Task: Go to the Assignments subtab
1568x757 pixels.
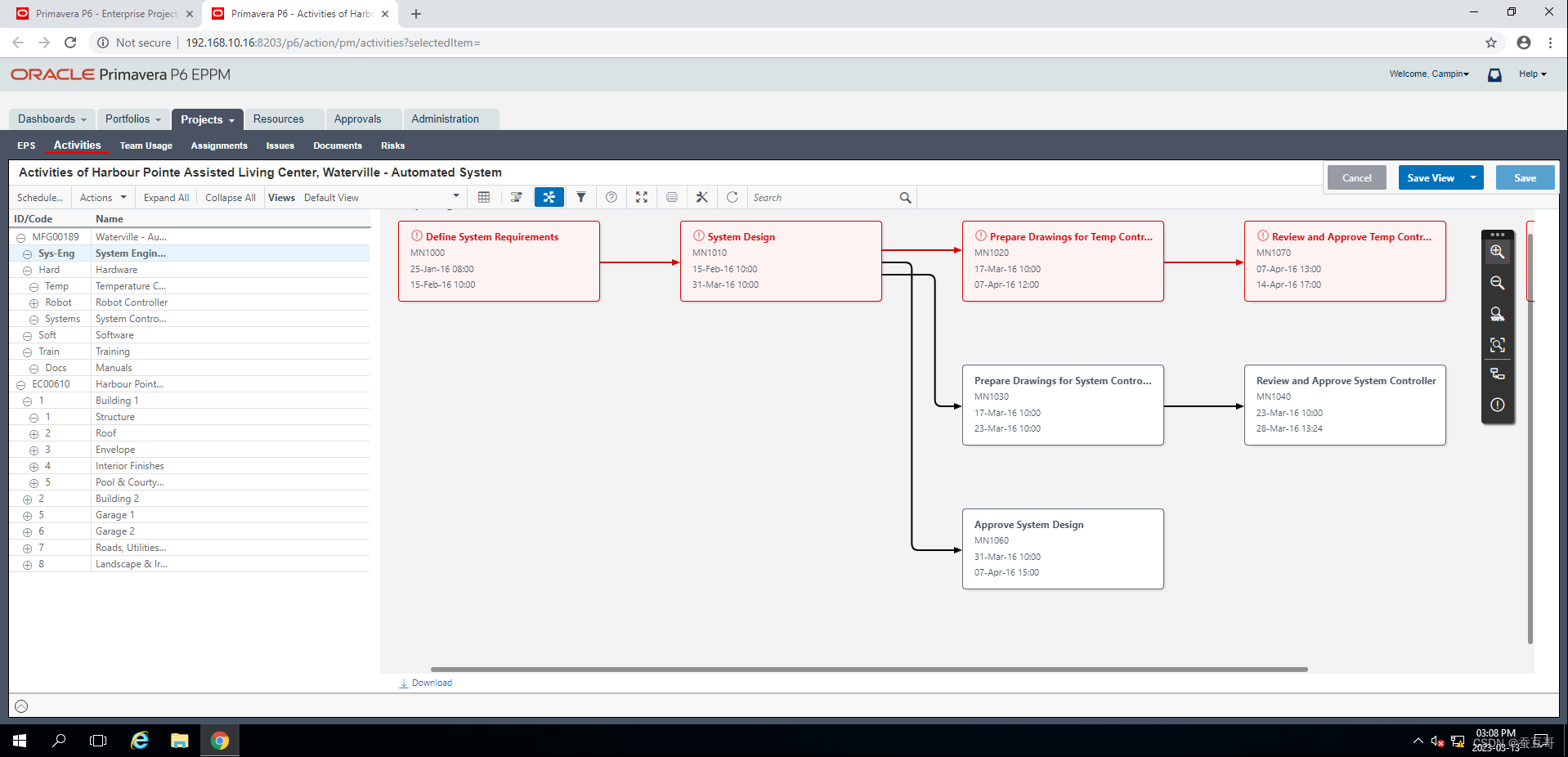Action: tap(219, 146)
